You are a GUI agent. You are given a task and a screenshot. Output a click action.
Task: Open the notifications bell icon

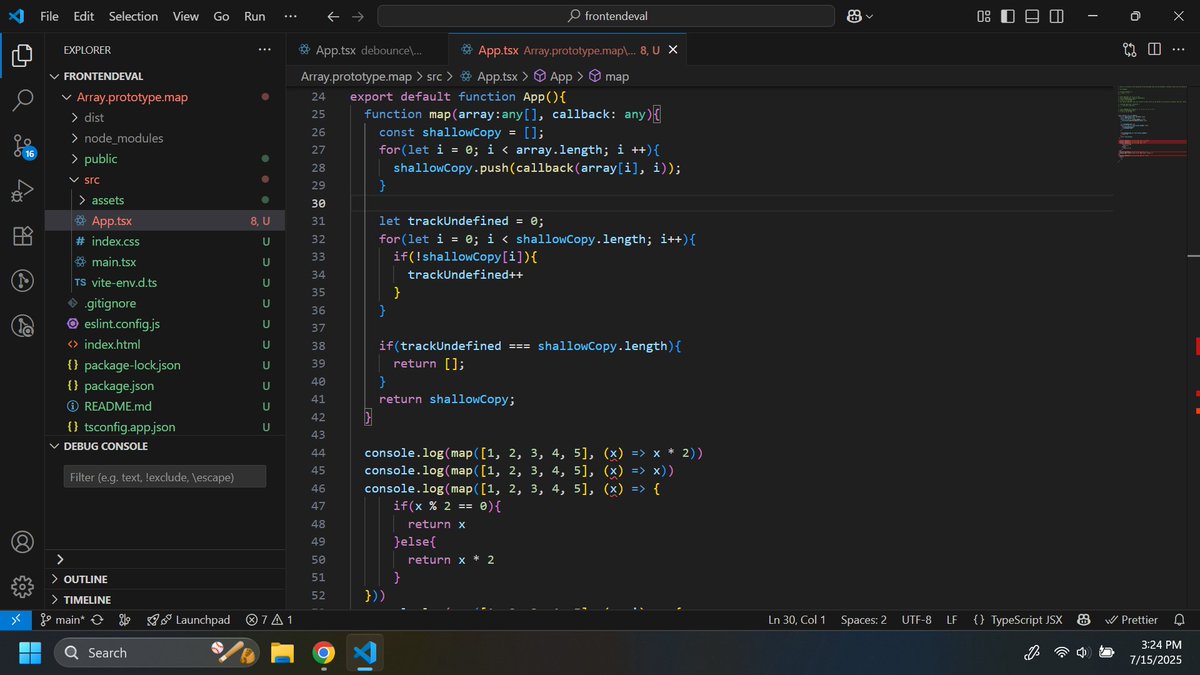click(x=1179, y=620)
